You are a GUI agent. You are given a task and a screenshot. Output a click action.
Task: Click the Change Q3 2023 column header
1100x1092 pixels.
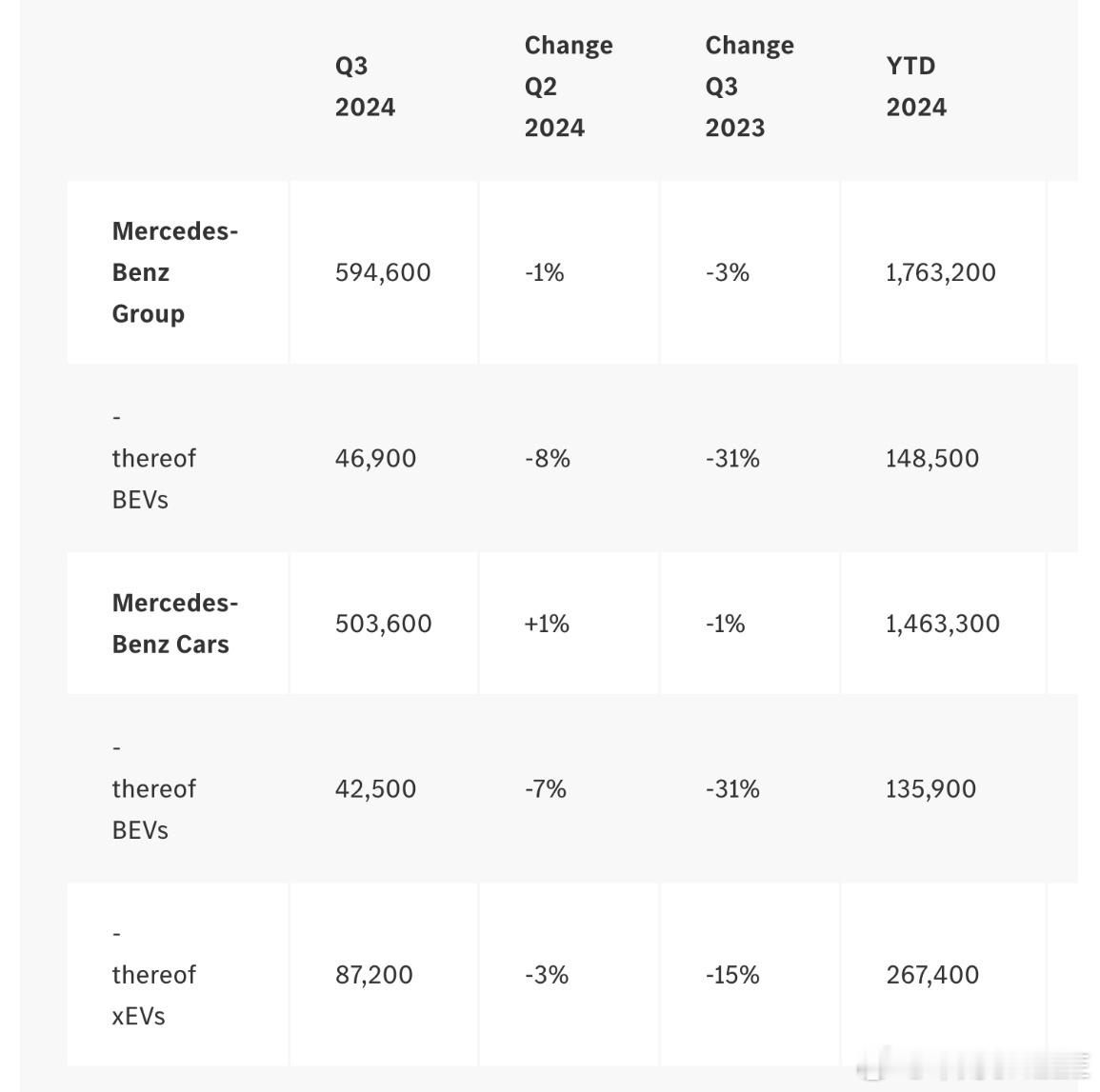pos(749,87)
